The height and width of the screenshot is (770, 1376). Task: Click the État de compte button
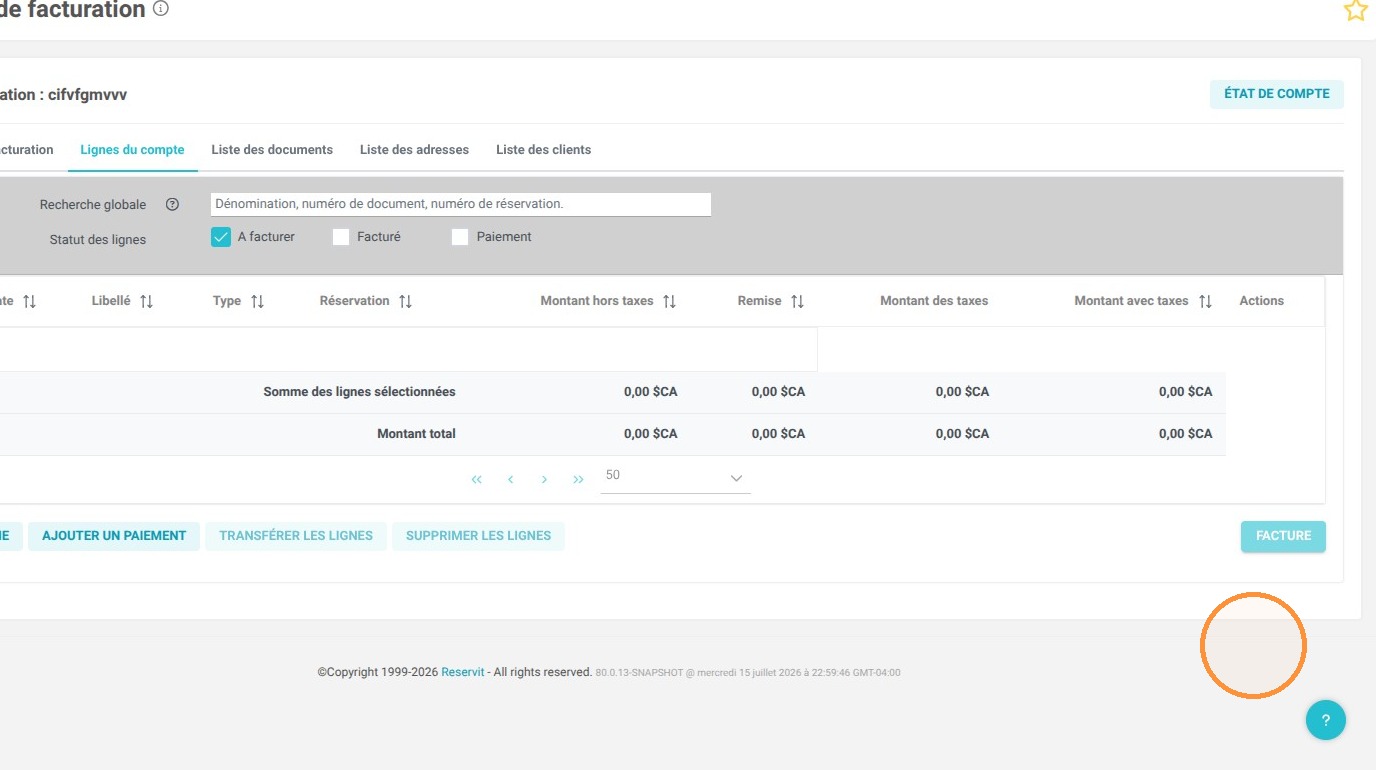click(1277, 94)
